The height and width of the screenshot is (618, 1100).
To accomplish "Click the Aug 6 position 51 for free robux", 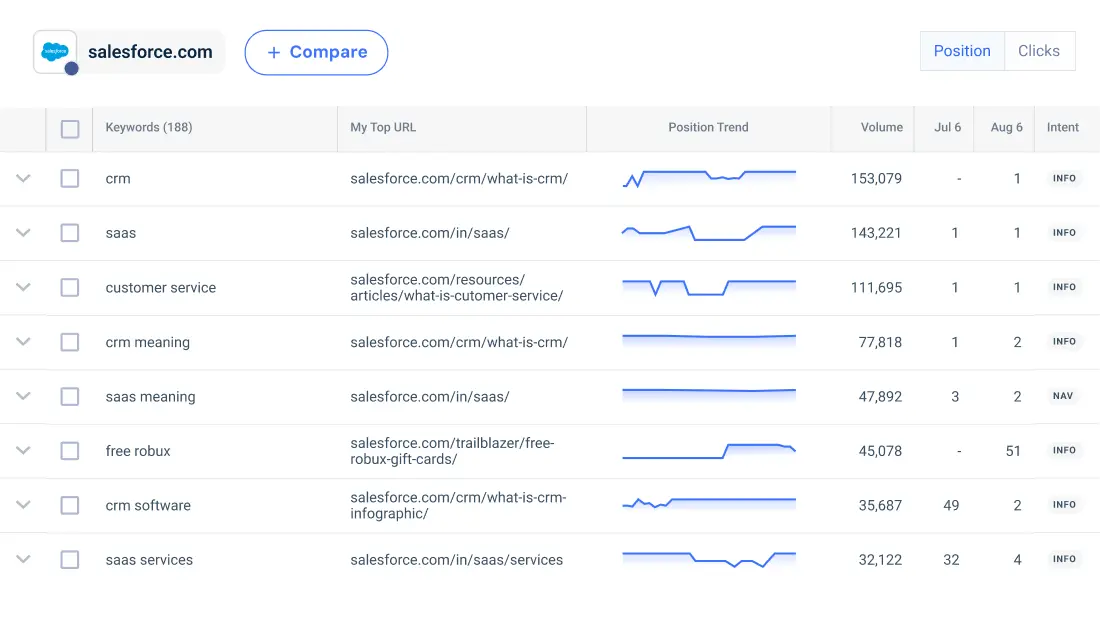I will click(1013, 451).
